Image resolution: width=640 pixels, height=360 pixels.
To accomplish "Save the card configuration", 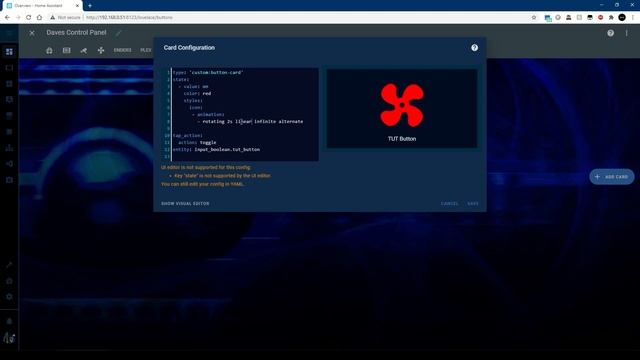I will tap(473, 203).
